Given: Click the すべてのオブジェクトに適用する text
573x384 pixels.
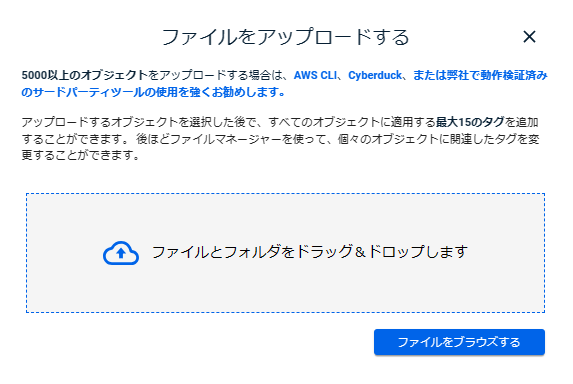Looking at the screenshot, I should [x=352, y=122].
